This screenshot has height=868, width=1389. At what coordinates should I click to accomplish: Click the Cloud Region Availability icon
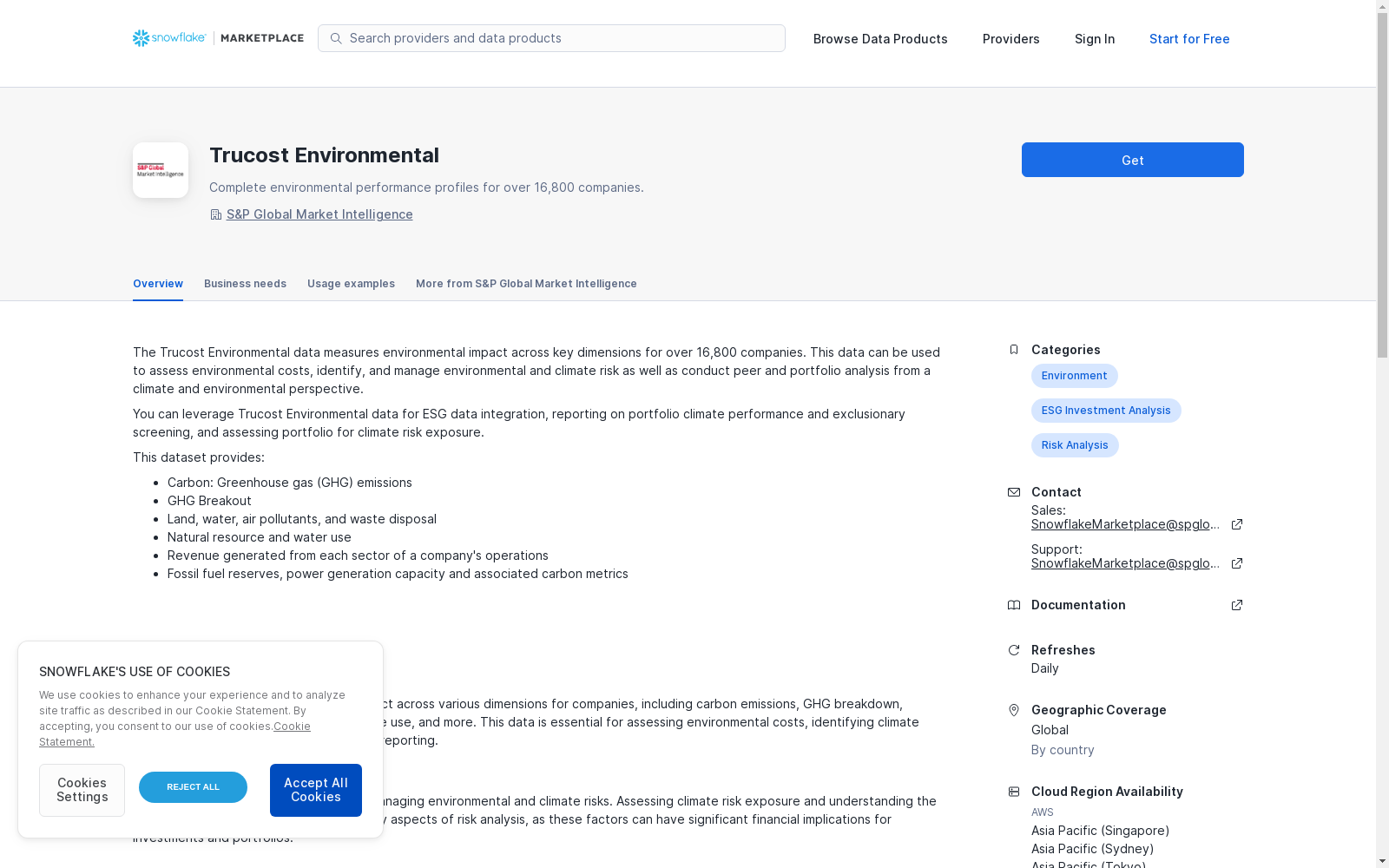pos(1013,792)
